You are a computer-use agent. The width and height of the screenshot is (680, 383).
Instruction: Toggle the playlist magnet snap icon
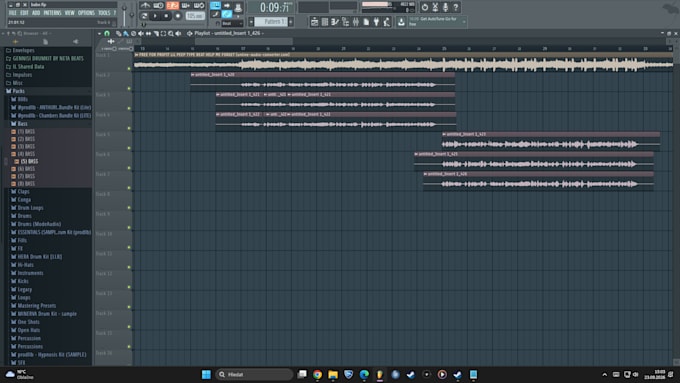coord(107,33)
